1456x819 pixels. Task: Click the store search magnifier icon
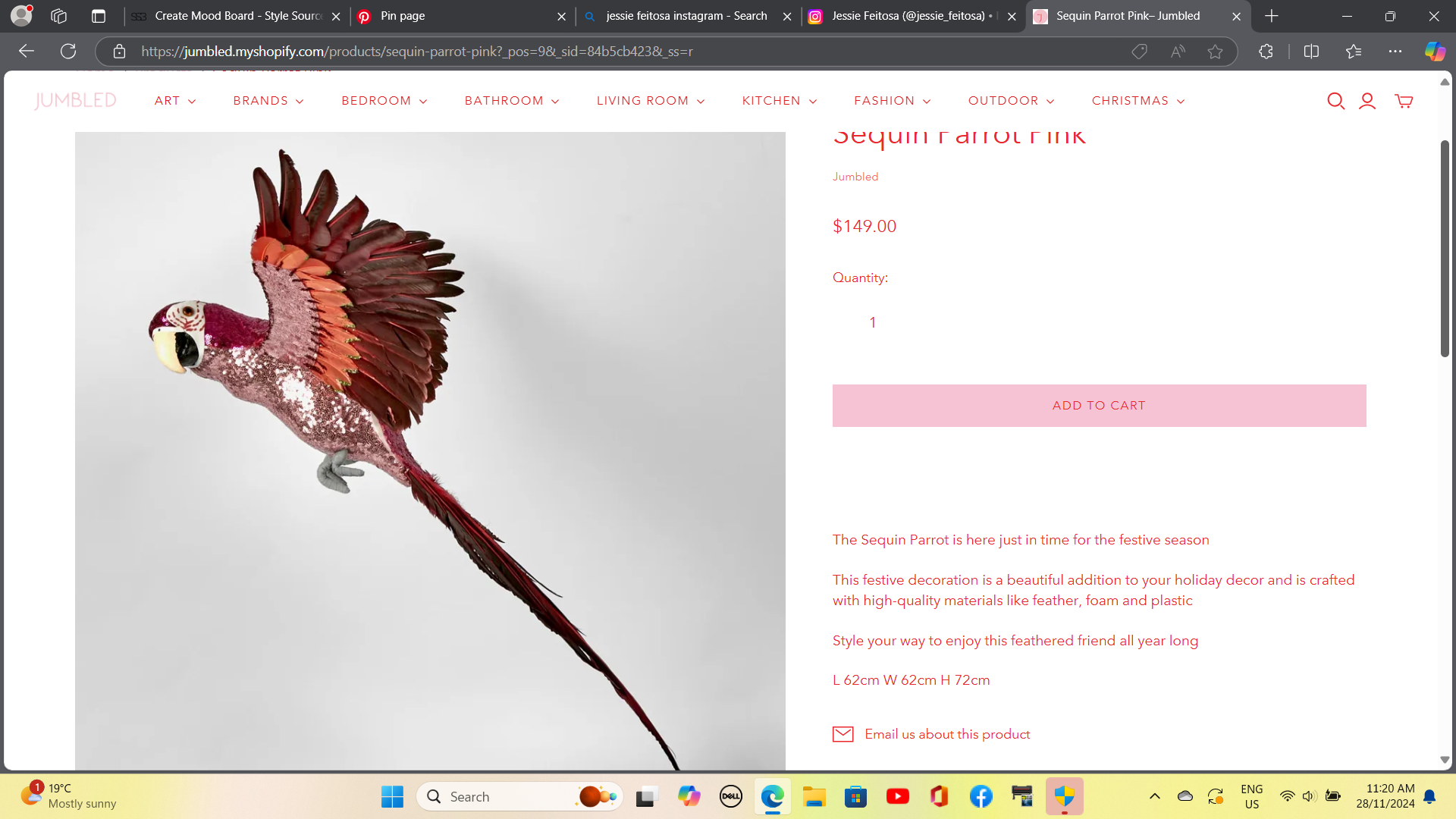1335,101
